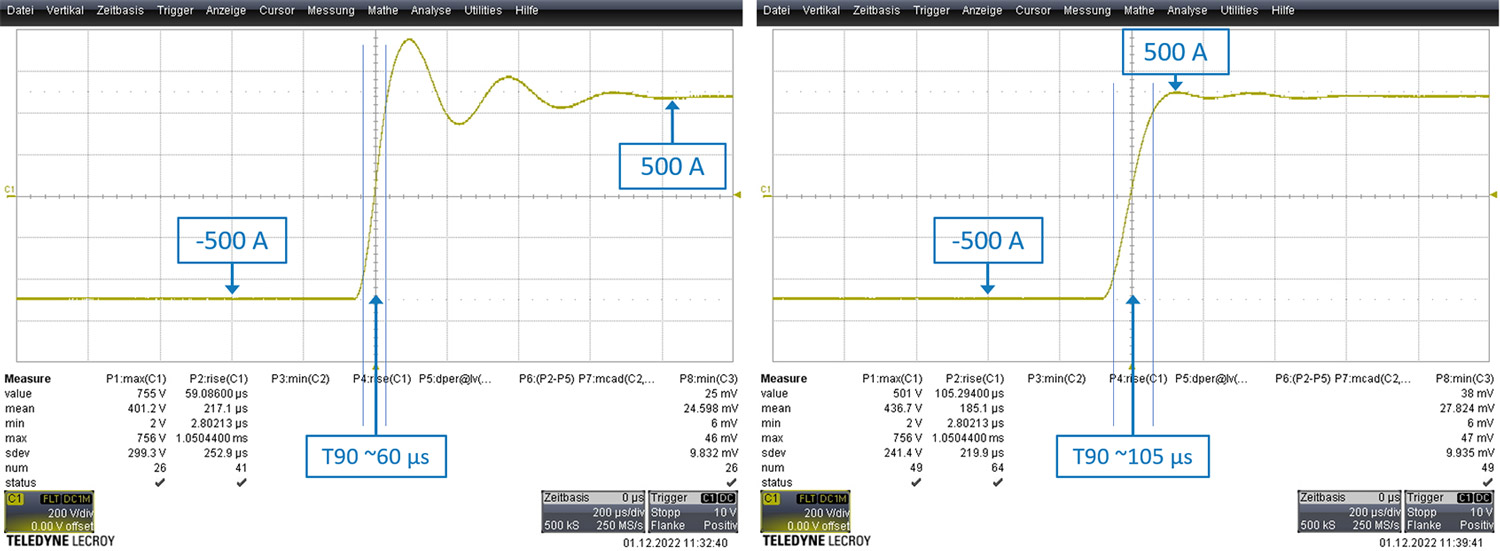Click the trigger level arrow beside the T90 ~105 µs waveform

pos(1495,196)
